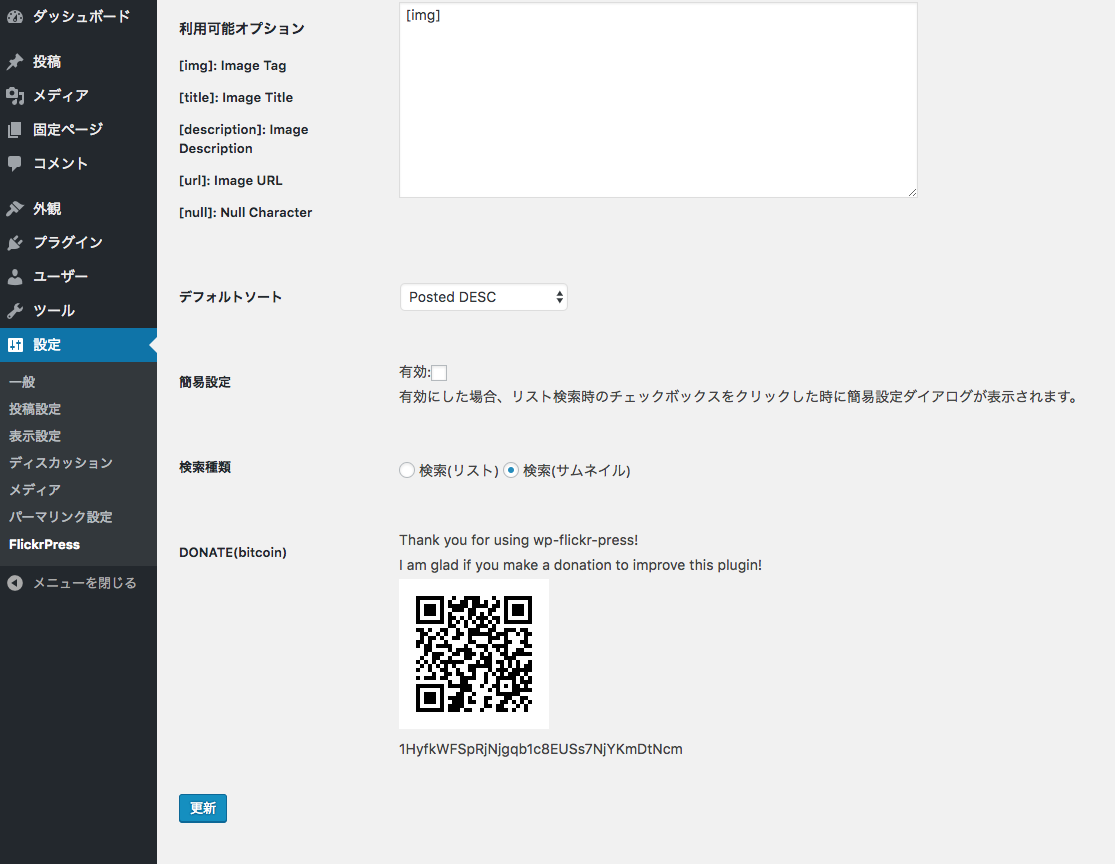
Task: Click the collapse arrow icon beside メニューを閉じる
Action: click(x=15, y=583)
